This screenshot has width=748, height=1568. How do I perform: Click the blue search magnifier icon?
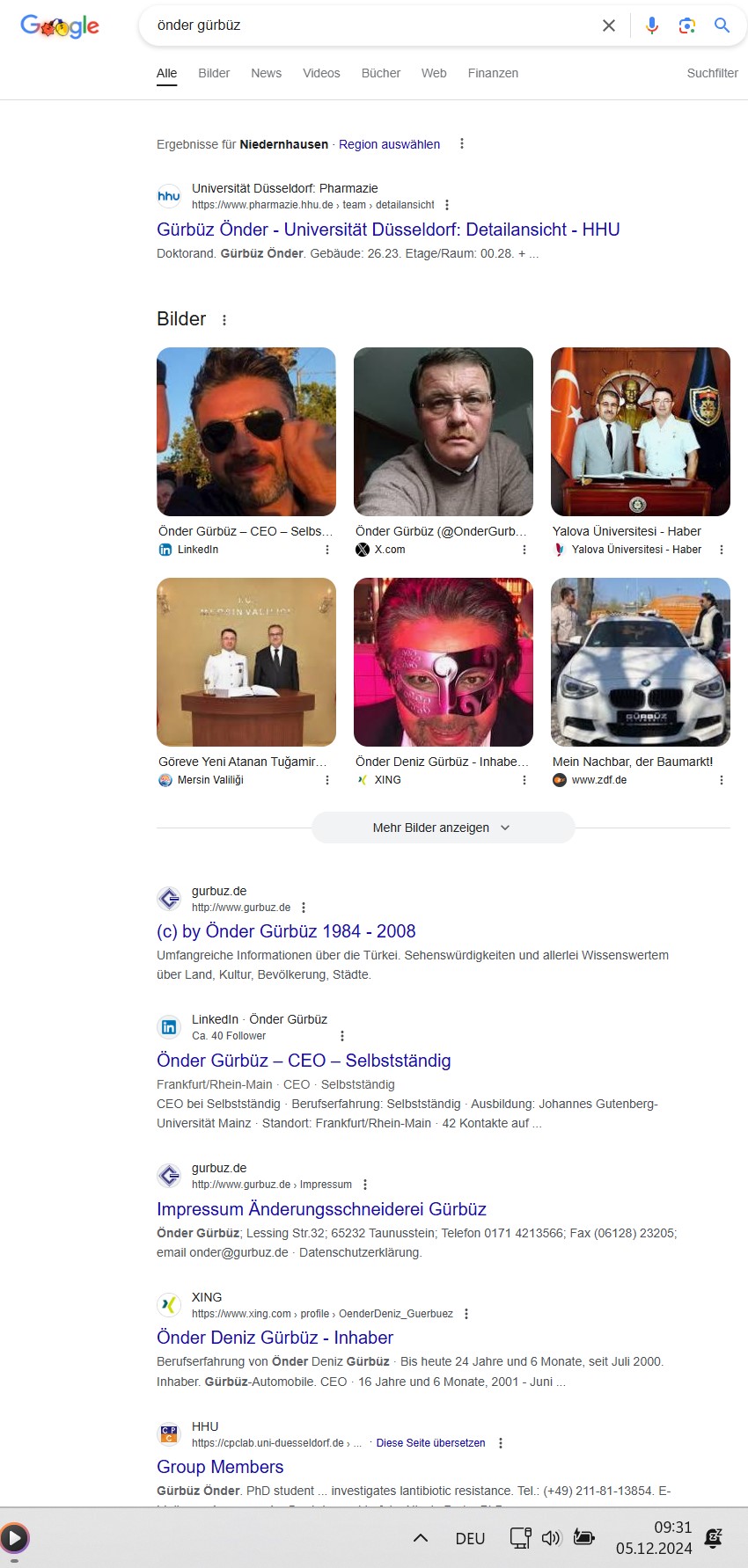pos(722,26)
